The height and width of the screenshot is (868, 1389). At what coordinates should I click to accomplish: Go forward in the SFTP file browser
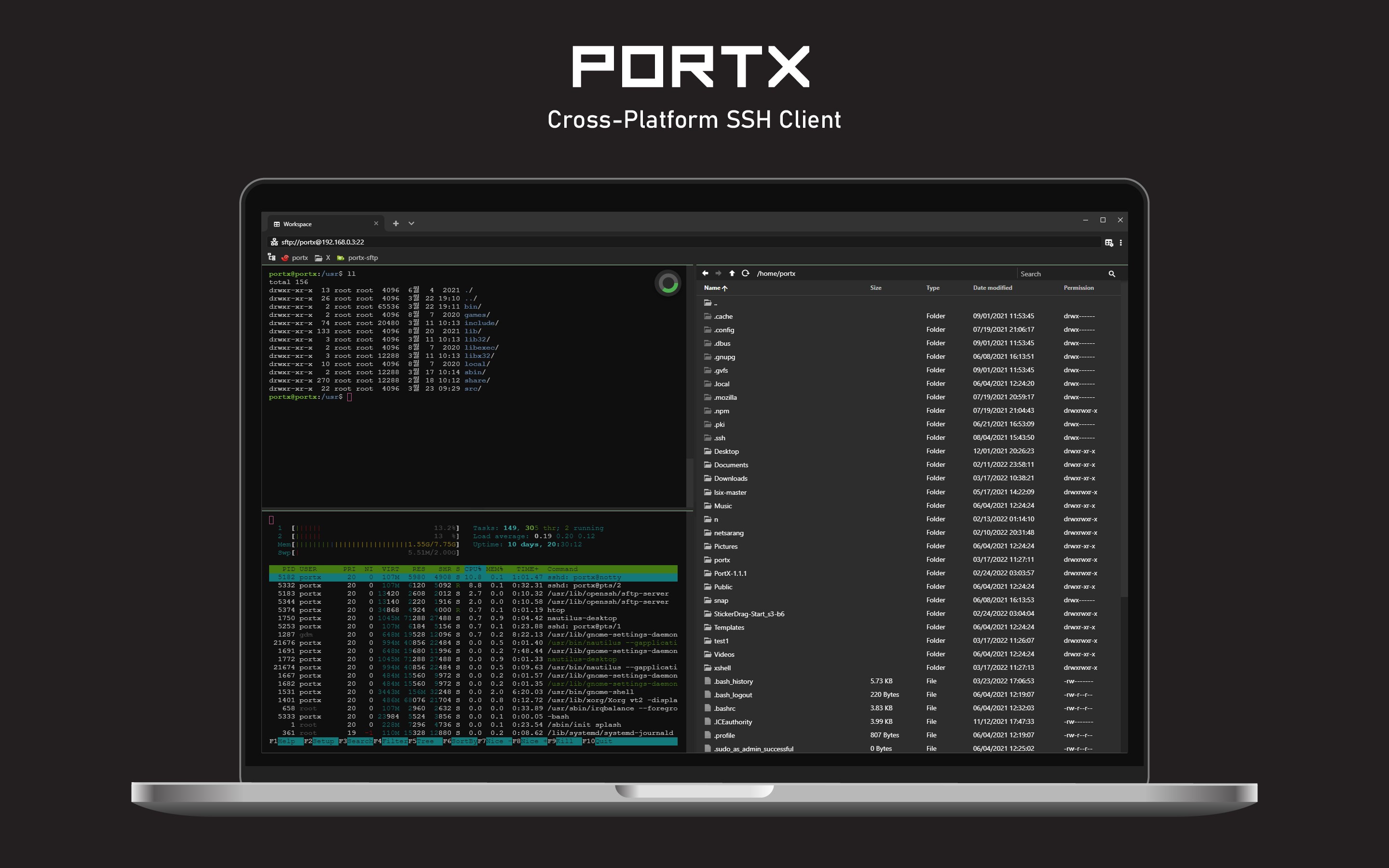pyautogui.click(x=718, y=273)
